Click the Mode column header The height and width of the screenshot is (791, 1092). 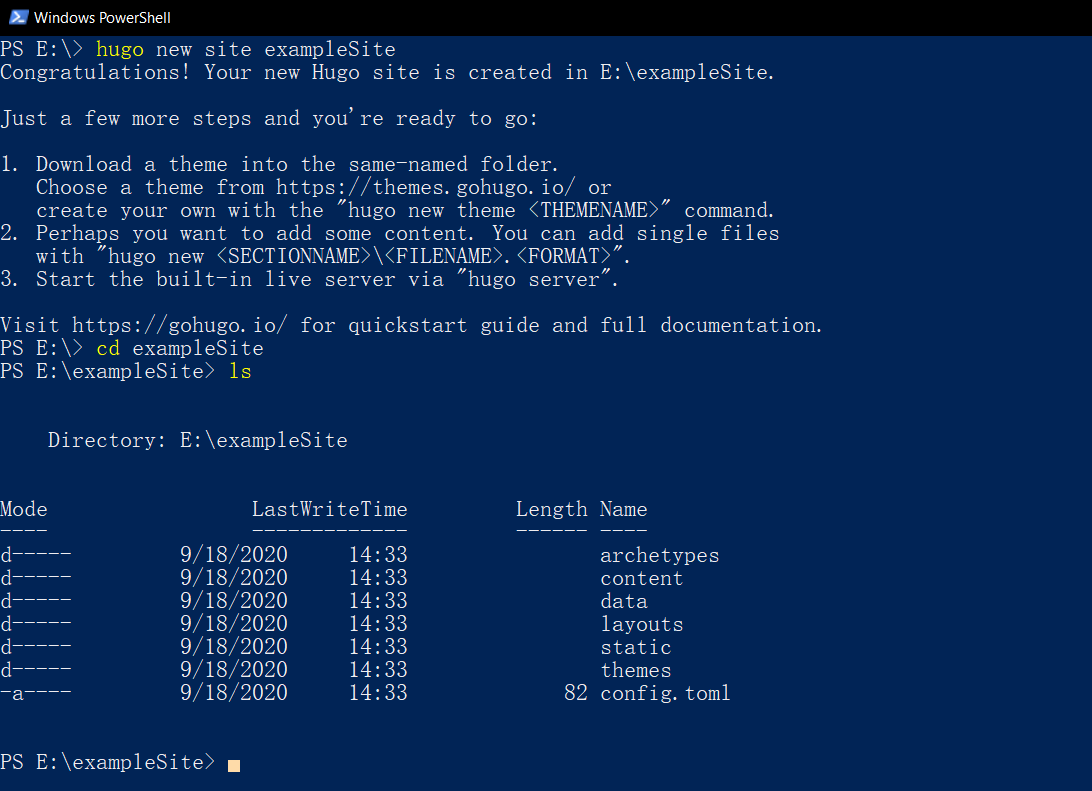click(24, 510)
